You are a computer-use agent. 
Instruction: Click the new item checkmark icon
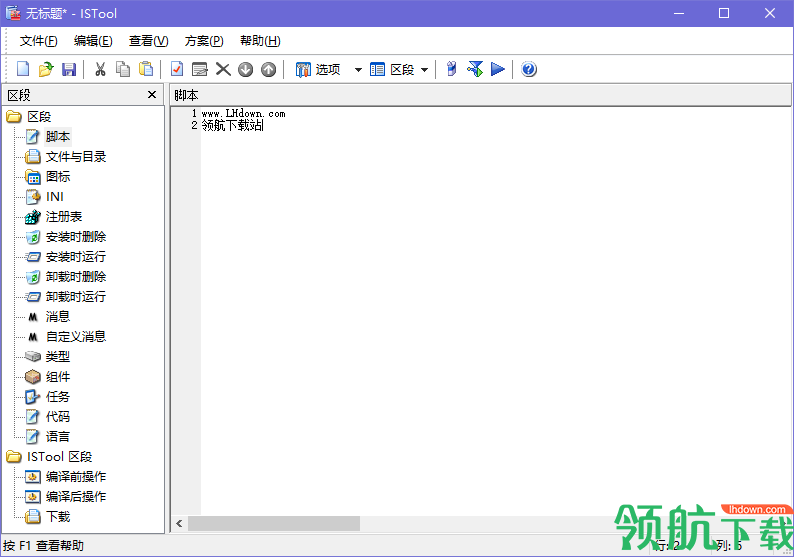tap(177, 69)
